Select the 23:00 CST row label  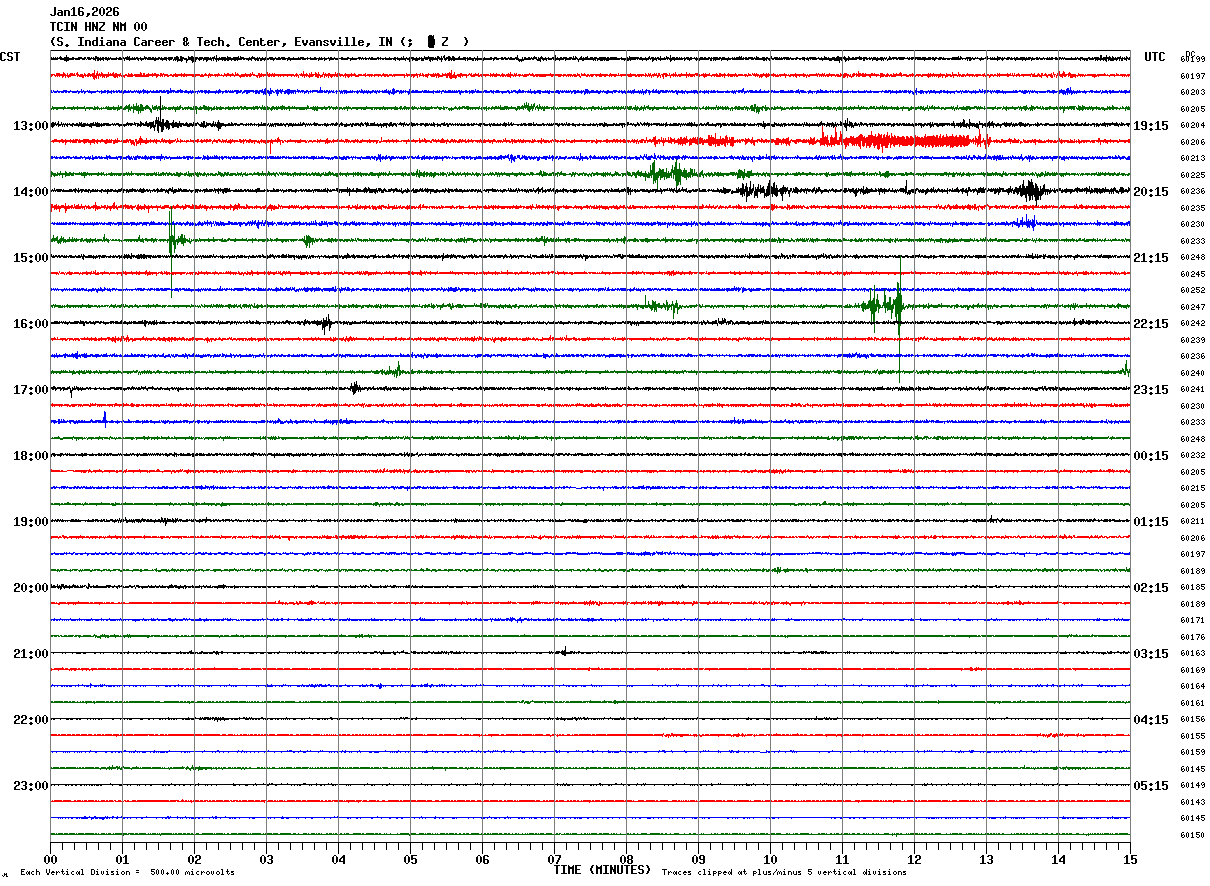point(31,786)
